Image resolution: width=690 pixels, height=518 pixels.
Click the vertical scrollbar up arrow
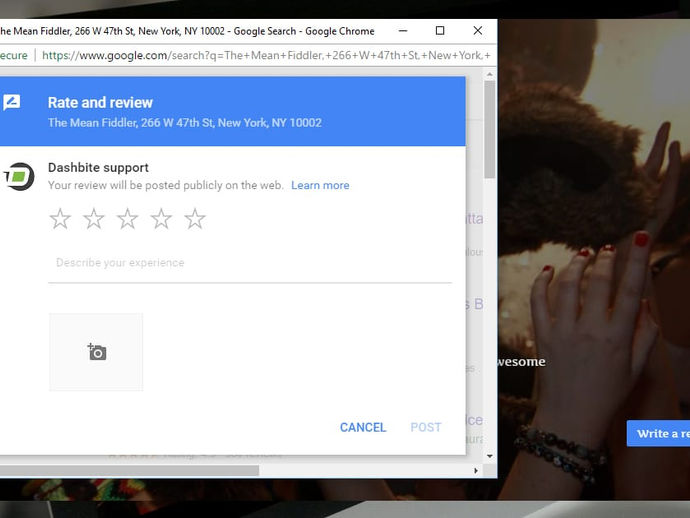point(490,75)
